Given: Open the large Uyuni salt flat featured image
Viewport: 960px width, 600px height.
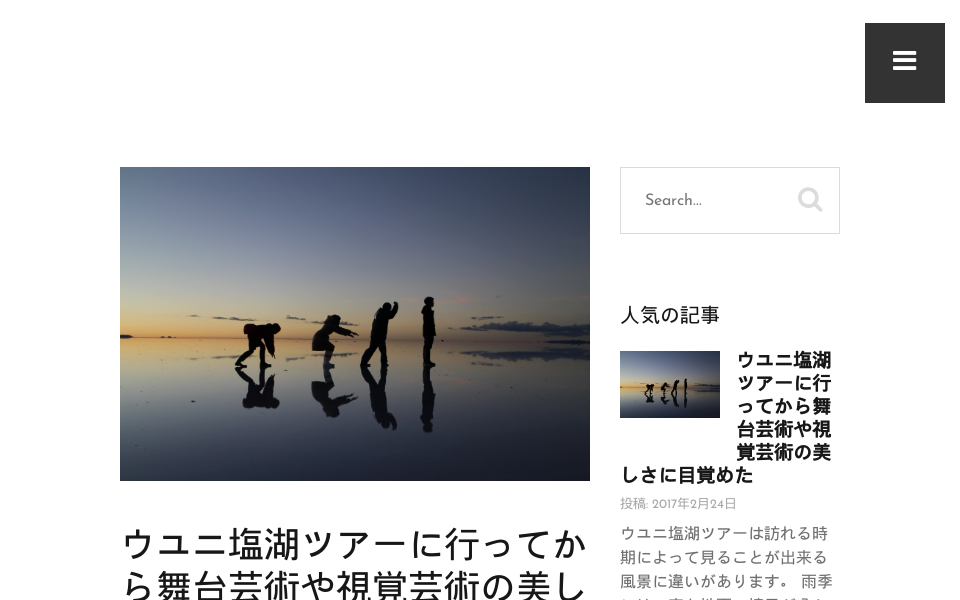Looking at the screenshot, I should point(354,323).
